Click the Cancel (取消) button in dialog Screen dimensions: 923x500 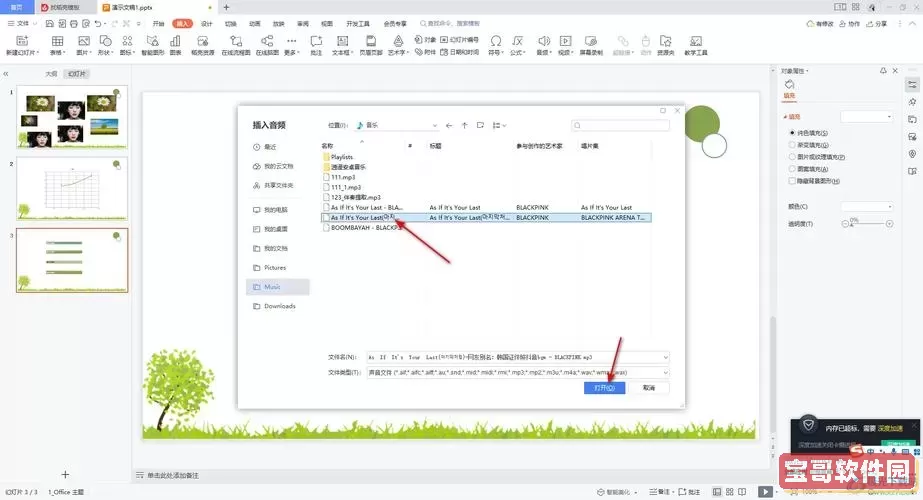[649, 388]
